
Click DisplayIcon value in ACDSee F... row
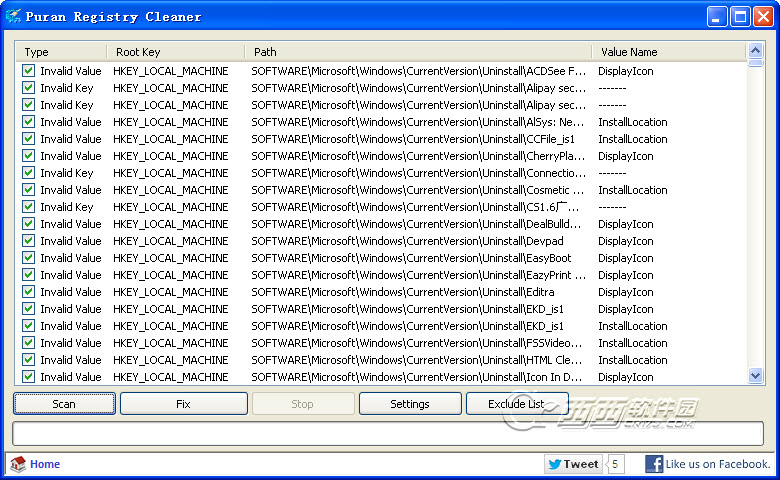pos(626,71)
